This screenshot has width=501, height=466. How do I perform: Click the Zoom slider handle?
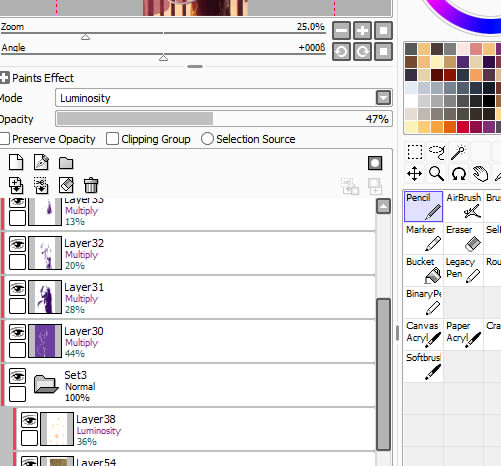[x=86, y=37]
